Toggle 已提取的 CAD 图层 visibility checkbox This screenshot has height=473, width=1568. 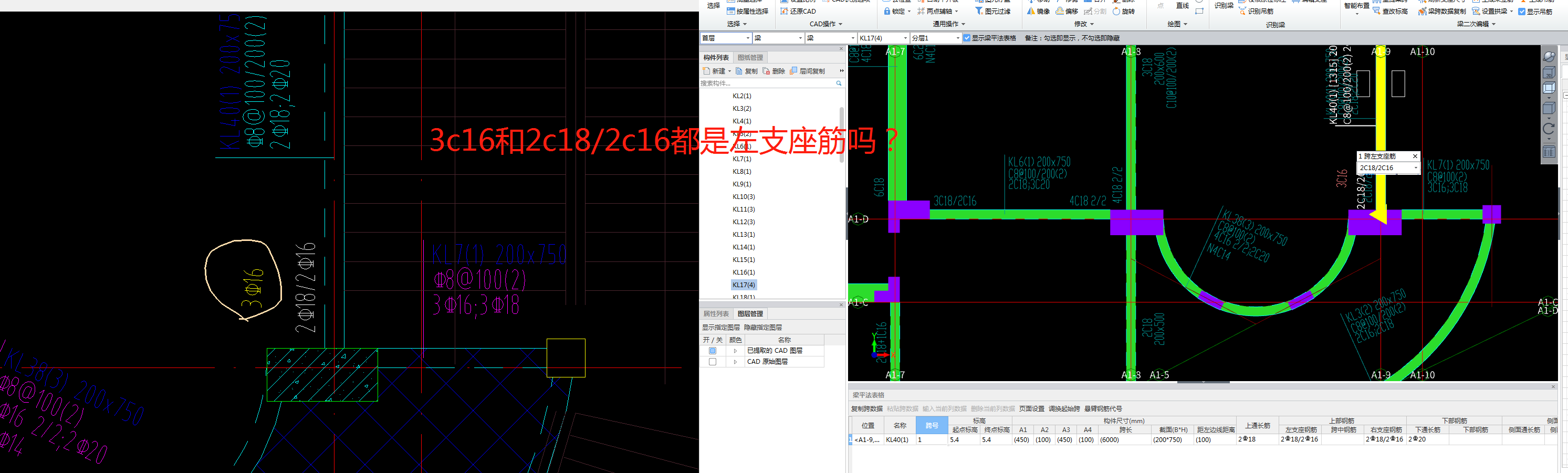pyautogui.click(x=713, y=351)
